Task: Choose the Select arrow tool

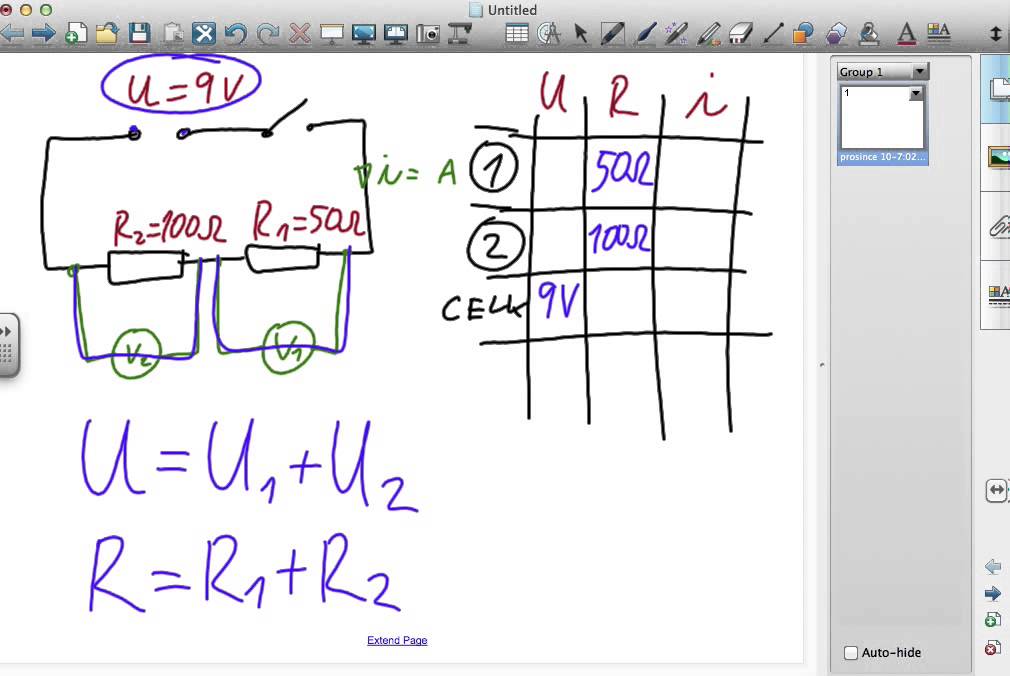Action: click(x=580, y=33)
